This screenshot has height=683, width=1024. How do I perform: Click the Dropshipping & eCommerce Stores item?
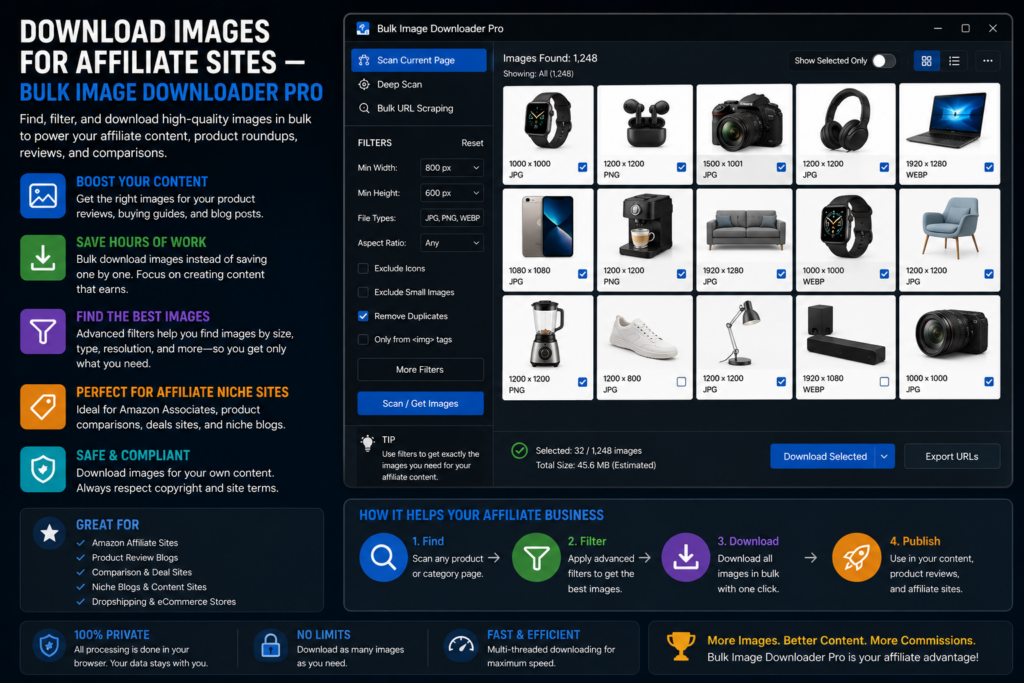(x=164, y=601)
